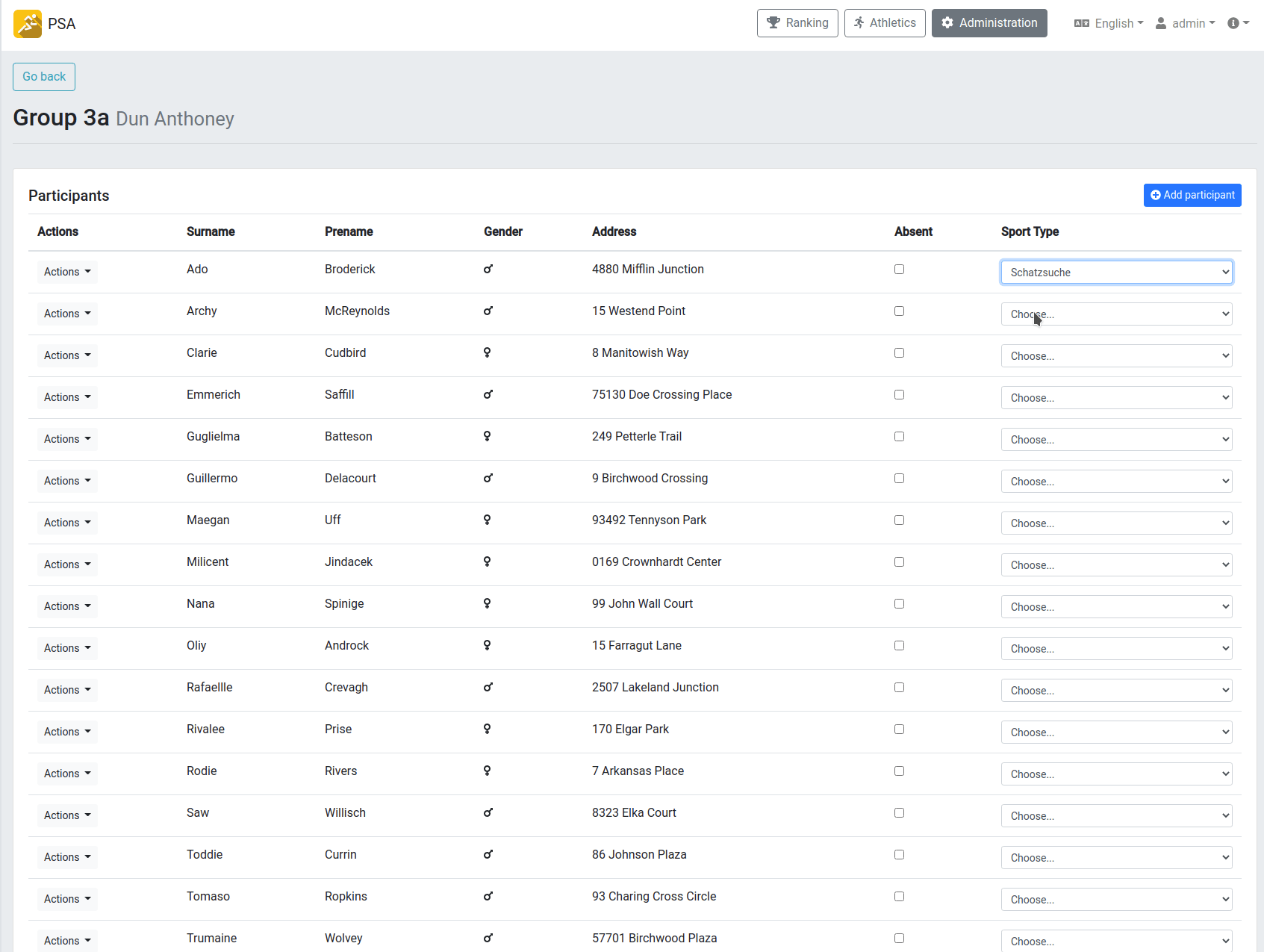This screenshot has height=952, width=1264.
Task: Open sport type dropdown for Tomaso Ropkins
Action: (x=1116, y=900)
